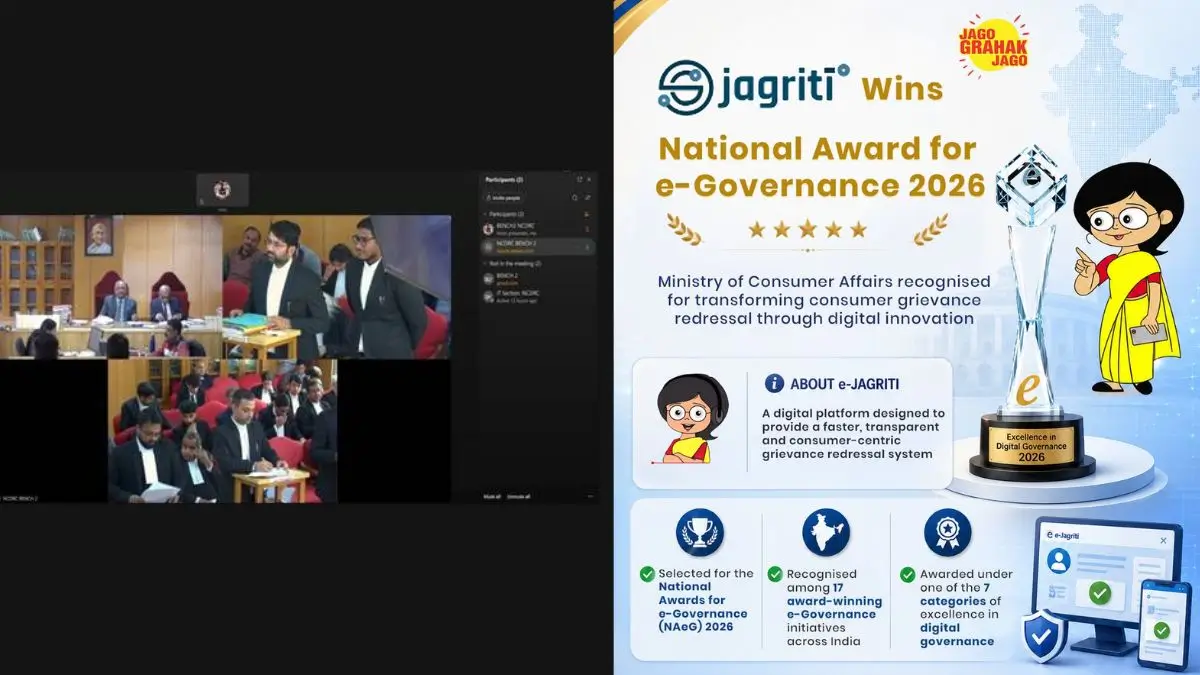Select the standing lawyers video tile
Viewport: 1200px width, 675px height.
click(337, 286)
